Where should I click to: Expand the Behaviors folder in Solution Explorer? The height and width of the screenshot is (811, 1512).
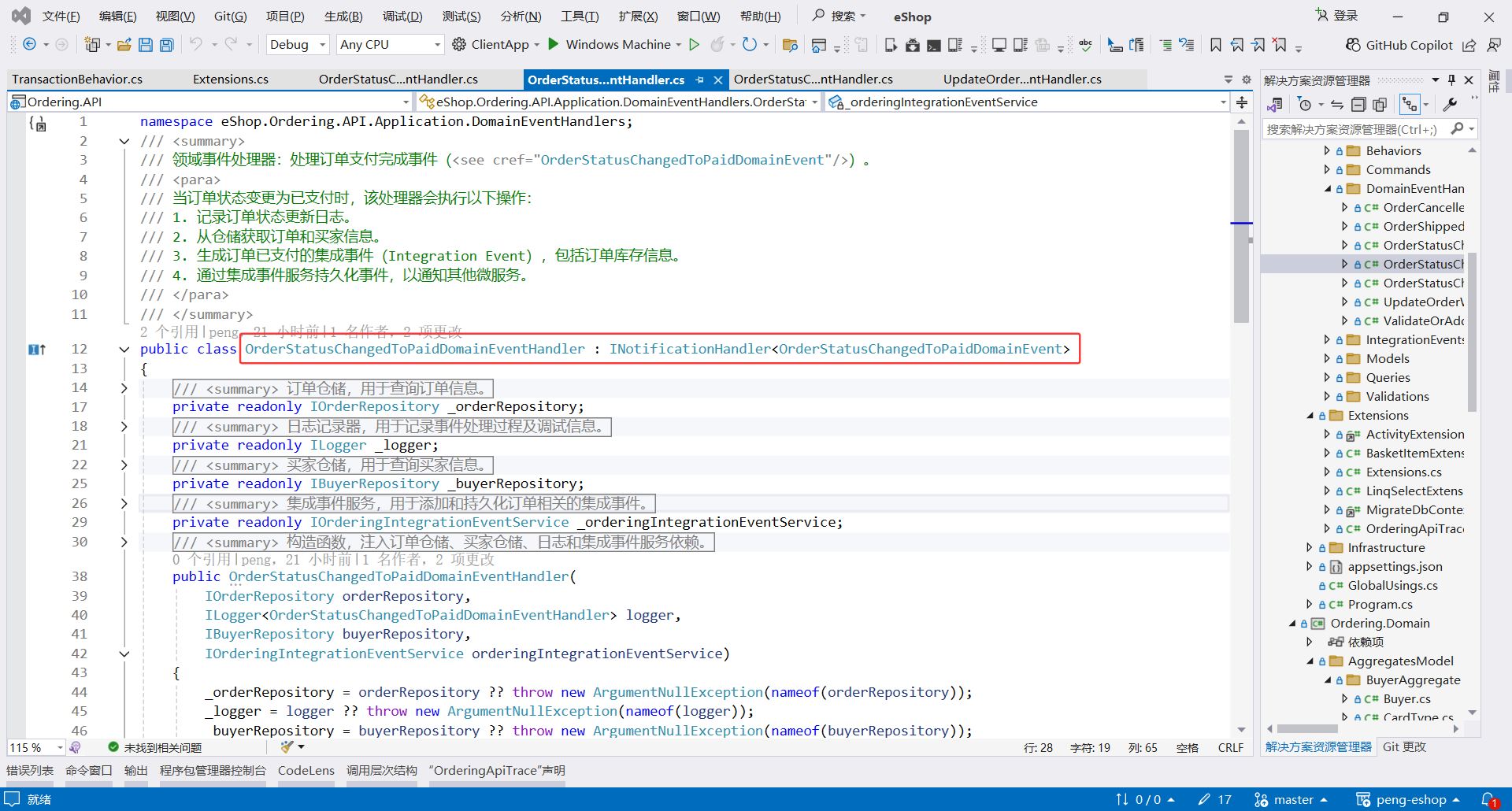[x=1327, y=150]
